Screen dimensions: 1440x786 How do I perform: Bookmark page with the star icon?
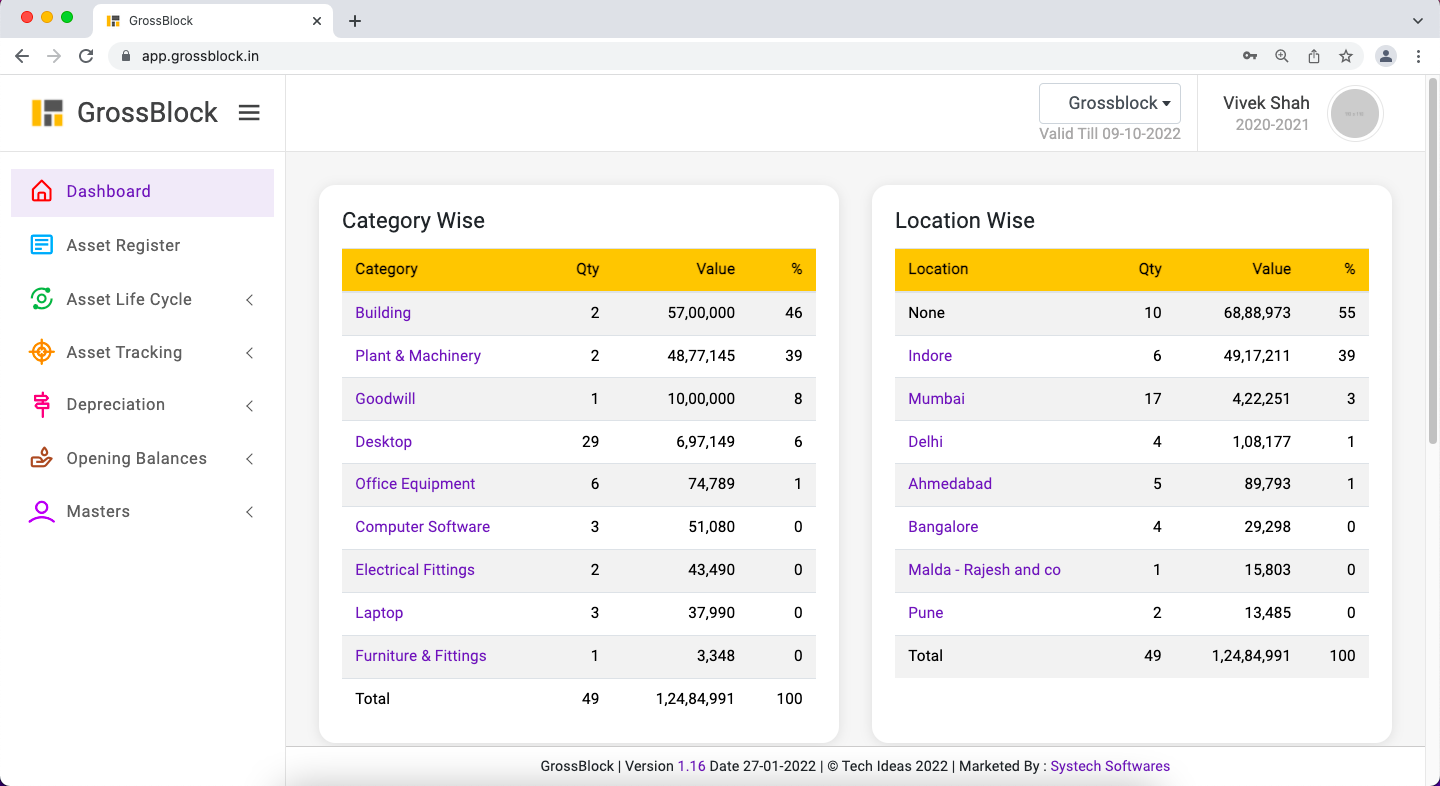[x=1346, y=56]
